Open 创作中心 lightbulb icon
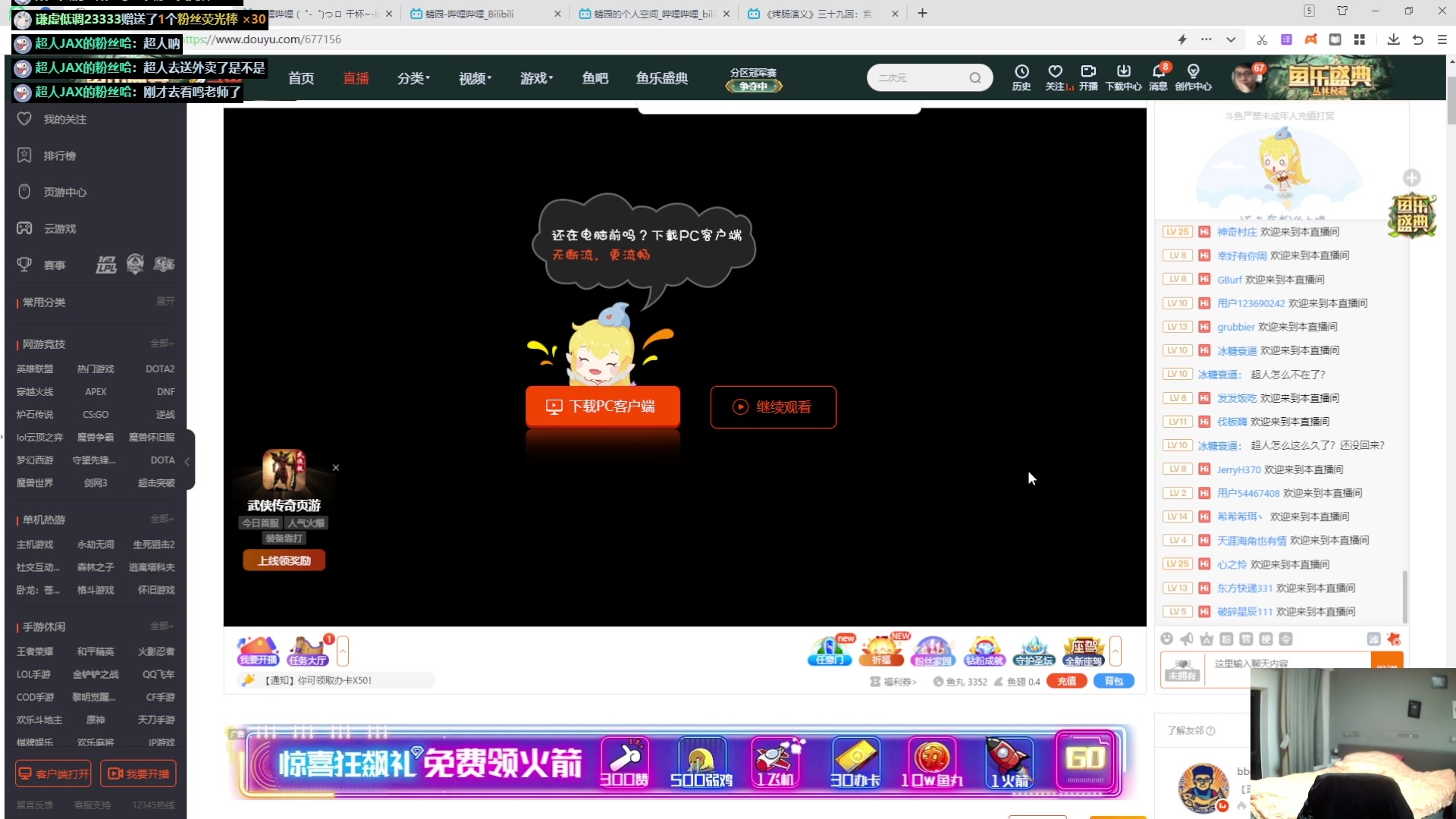Screen dimensions: 1456x819 1193,77
